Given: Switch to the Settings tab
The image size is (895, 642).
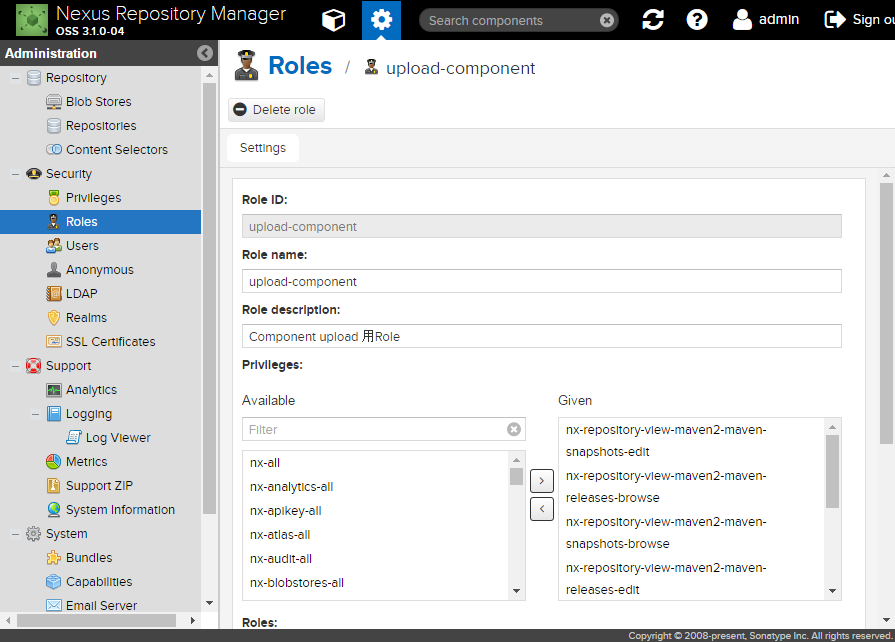Looking at the screenshot, I should coord(263,148).
